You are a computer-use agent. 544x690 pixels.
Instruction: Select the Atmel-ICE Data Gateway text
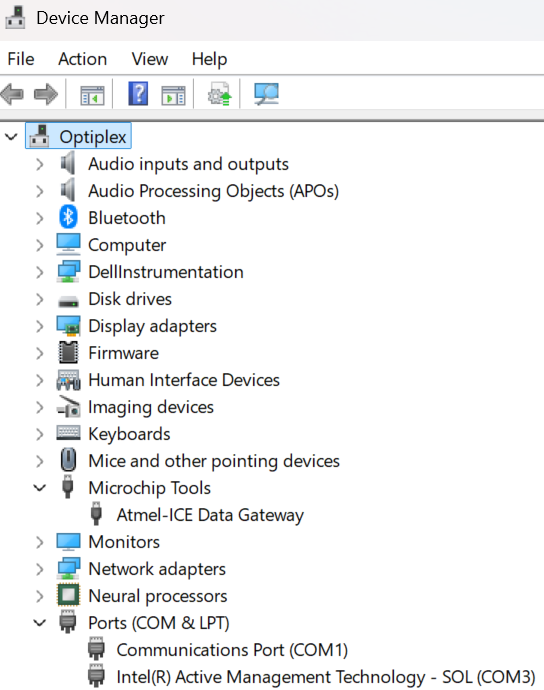tap(210, 515)
